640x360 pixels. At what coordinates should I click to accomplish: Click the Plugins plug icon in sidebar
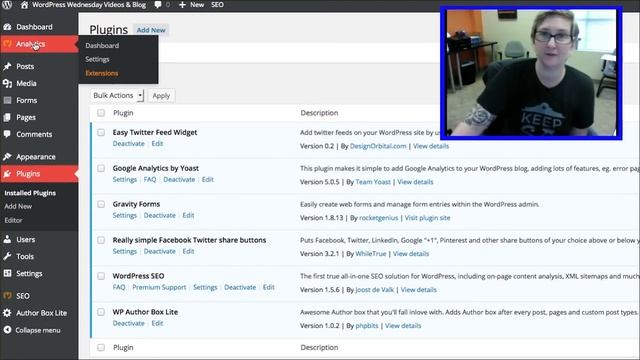tap(7, 173)
